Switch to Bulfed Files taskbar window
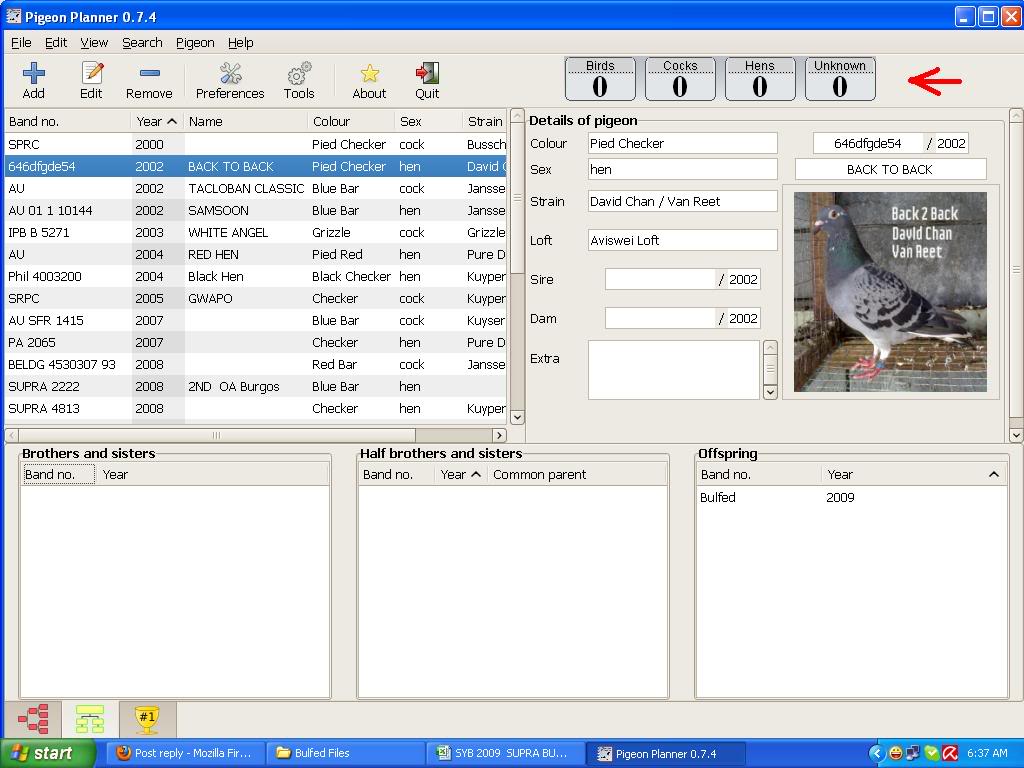This screenshot has height=768, width=1024. tap(345, 753)
